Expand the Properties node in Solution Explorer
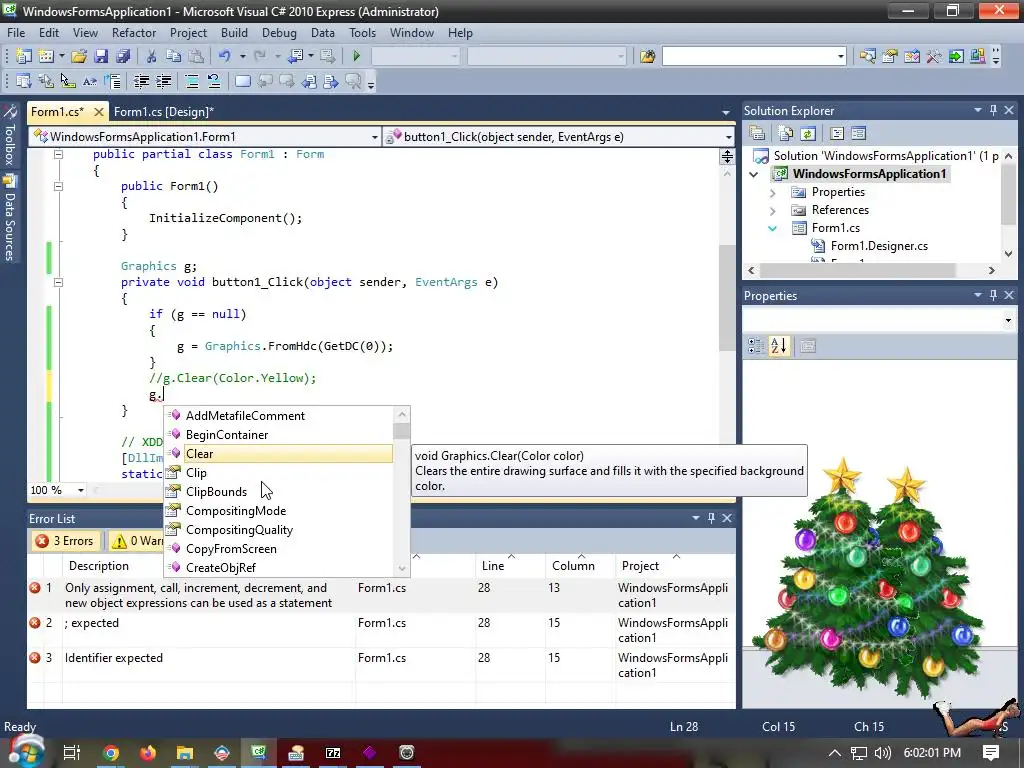Screen dimensions: 1024x768 773,193
